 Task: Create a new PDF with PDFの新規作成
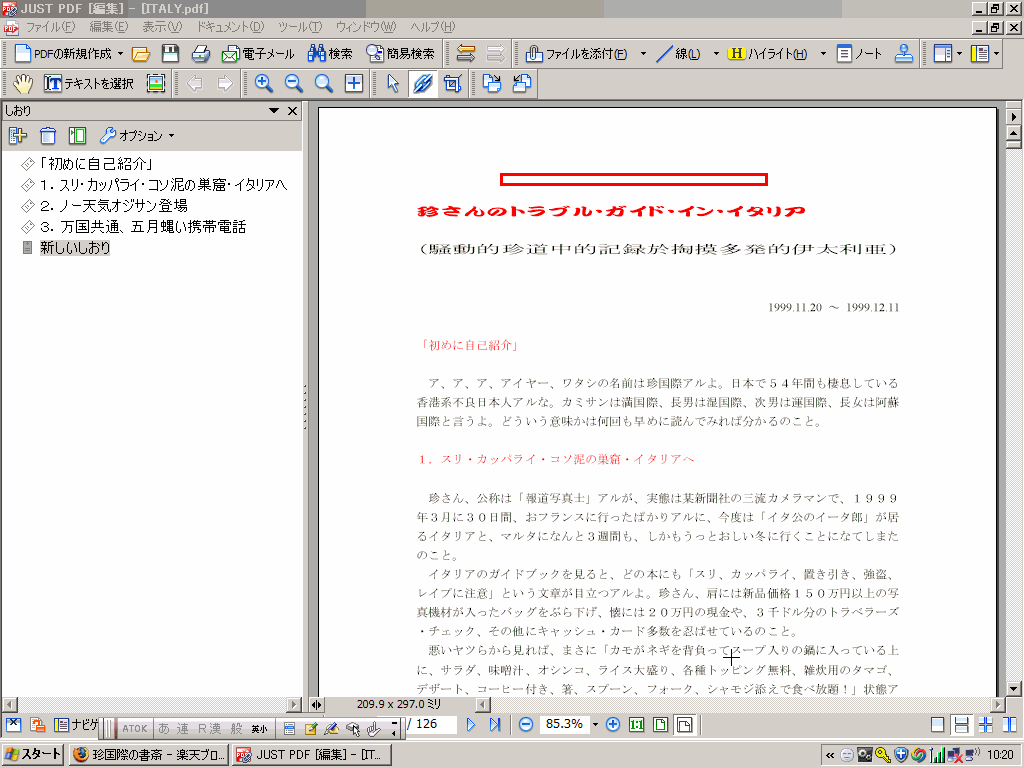coord(63,54)
